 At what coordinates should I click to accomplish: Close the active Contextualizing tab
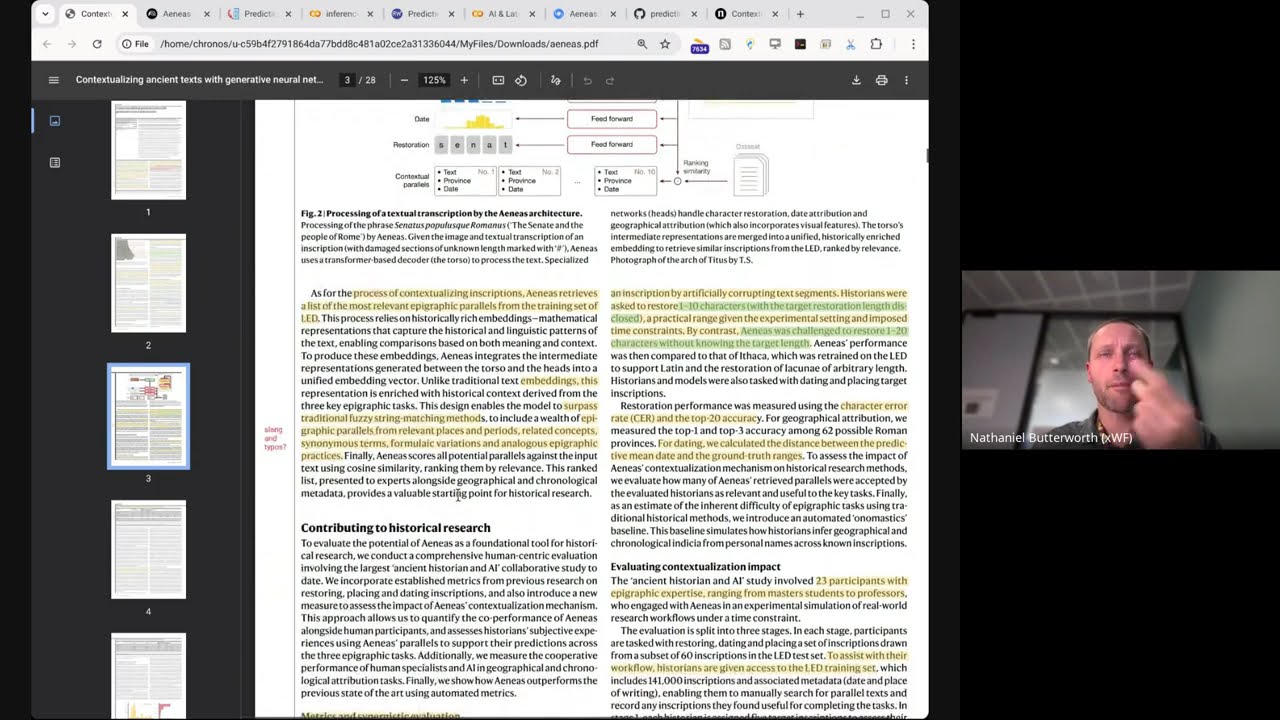coord(124,14)
